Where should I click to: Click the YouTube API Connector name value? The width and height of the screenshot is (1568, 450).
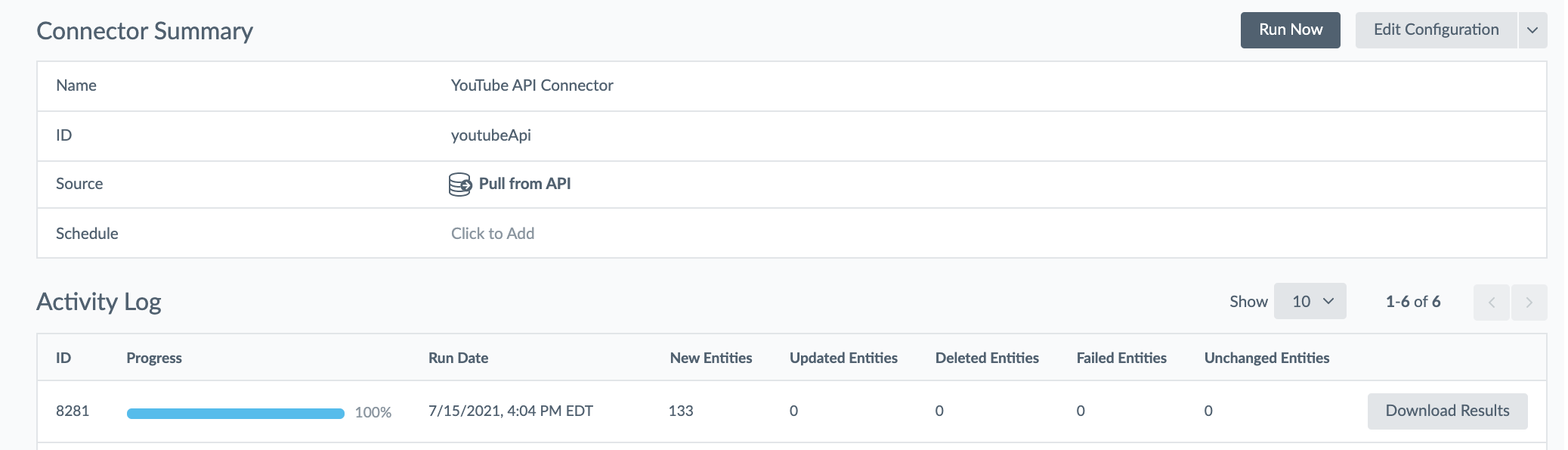pyautogui.click(x=532, y=85)
